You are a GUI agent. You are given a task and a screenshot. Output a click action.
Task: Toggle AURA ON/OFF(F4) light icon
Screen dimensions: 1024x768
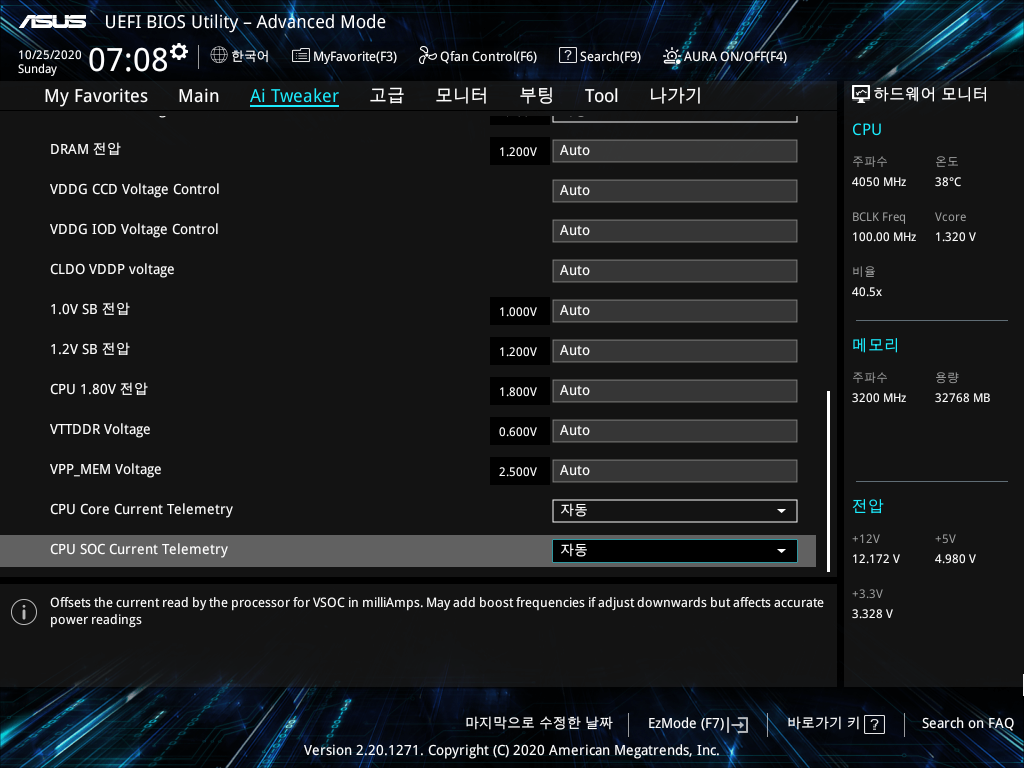pyautogui.click(x=671, y=56)
